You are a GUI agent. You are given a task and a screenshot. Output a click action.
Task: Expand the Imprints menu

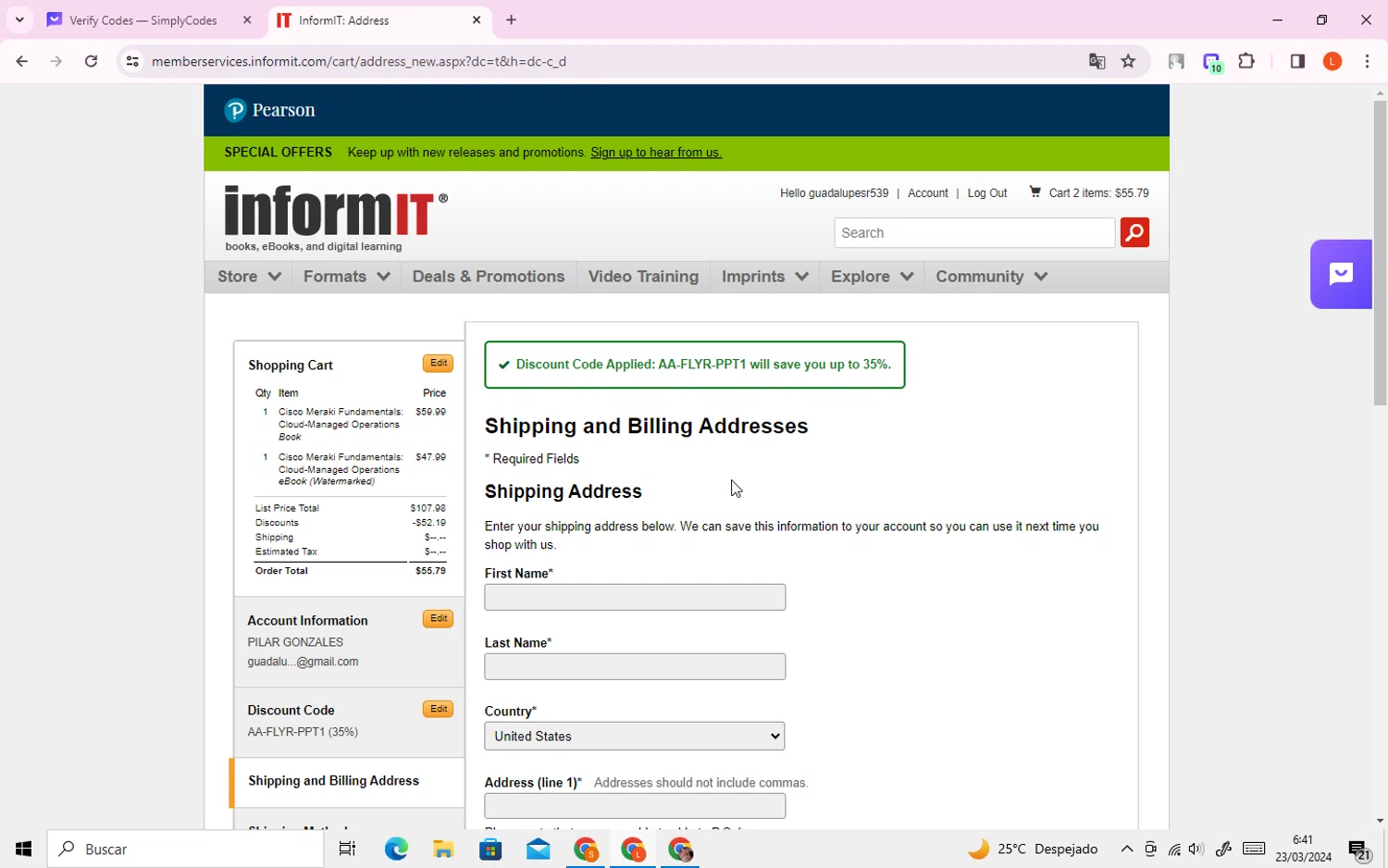(764, 277)
